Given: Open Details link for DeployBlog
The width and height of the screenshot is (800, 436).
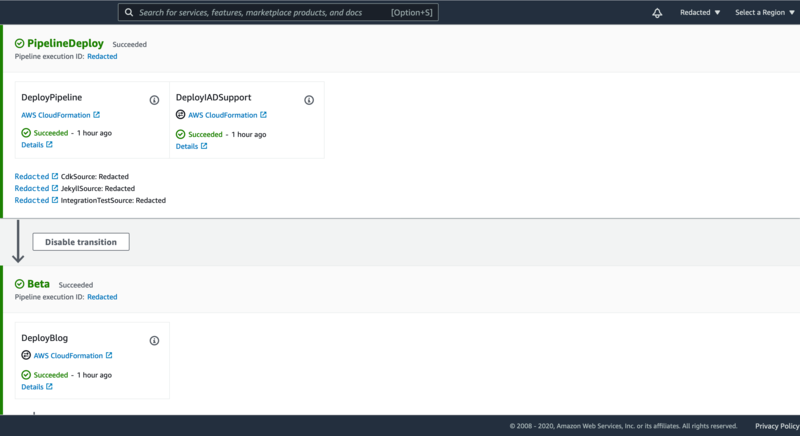Looking at the screenshot, I should (32, 387).
